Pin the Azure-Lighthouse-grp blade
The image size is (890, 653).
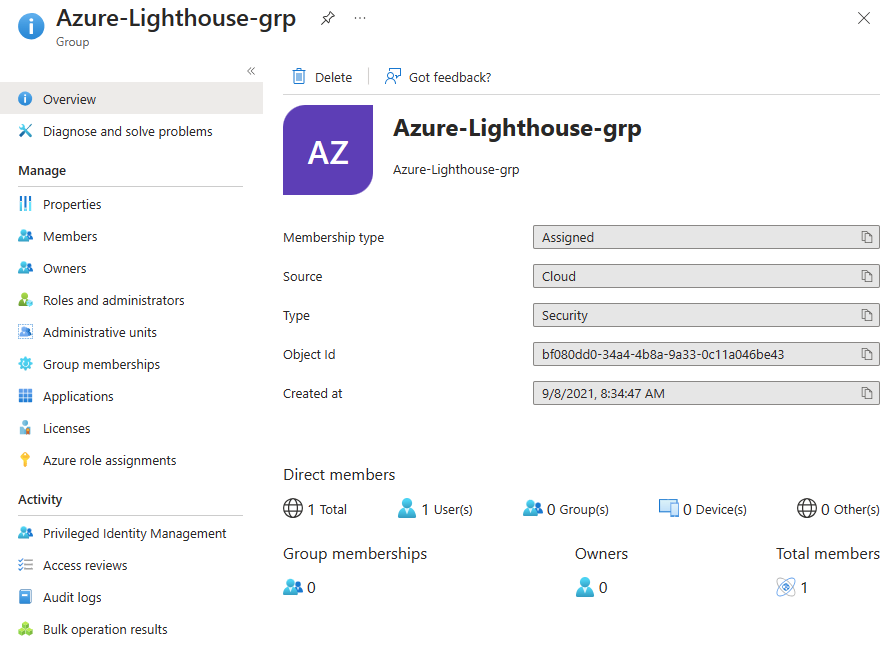[328, 18]
